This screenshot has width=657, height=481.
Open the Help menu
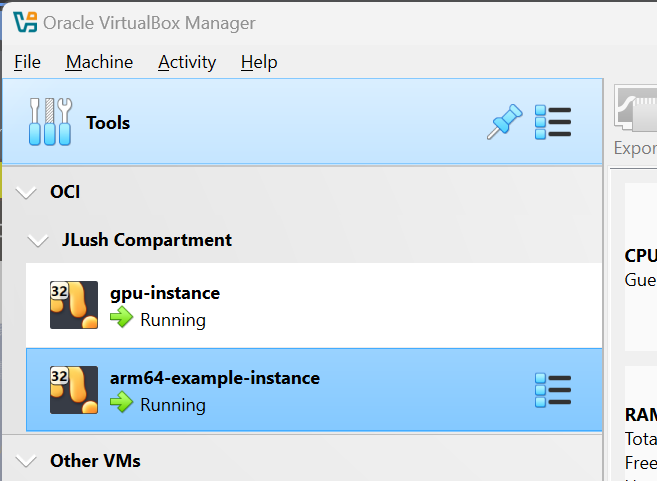(x=259, y=62)
